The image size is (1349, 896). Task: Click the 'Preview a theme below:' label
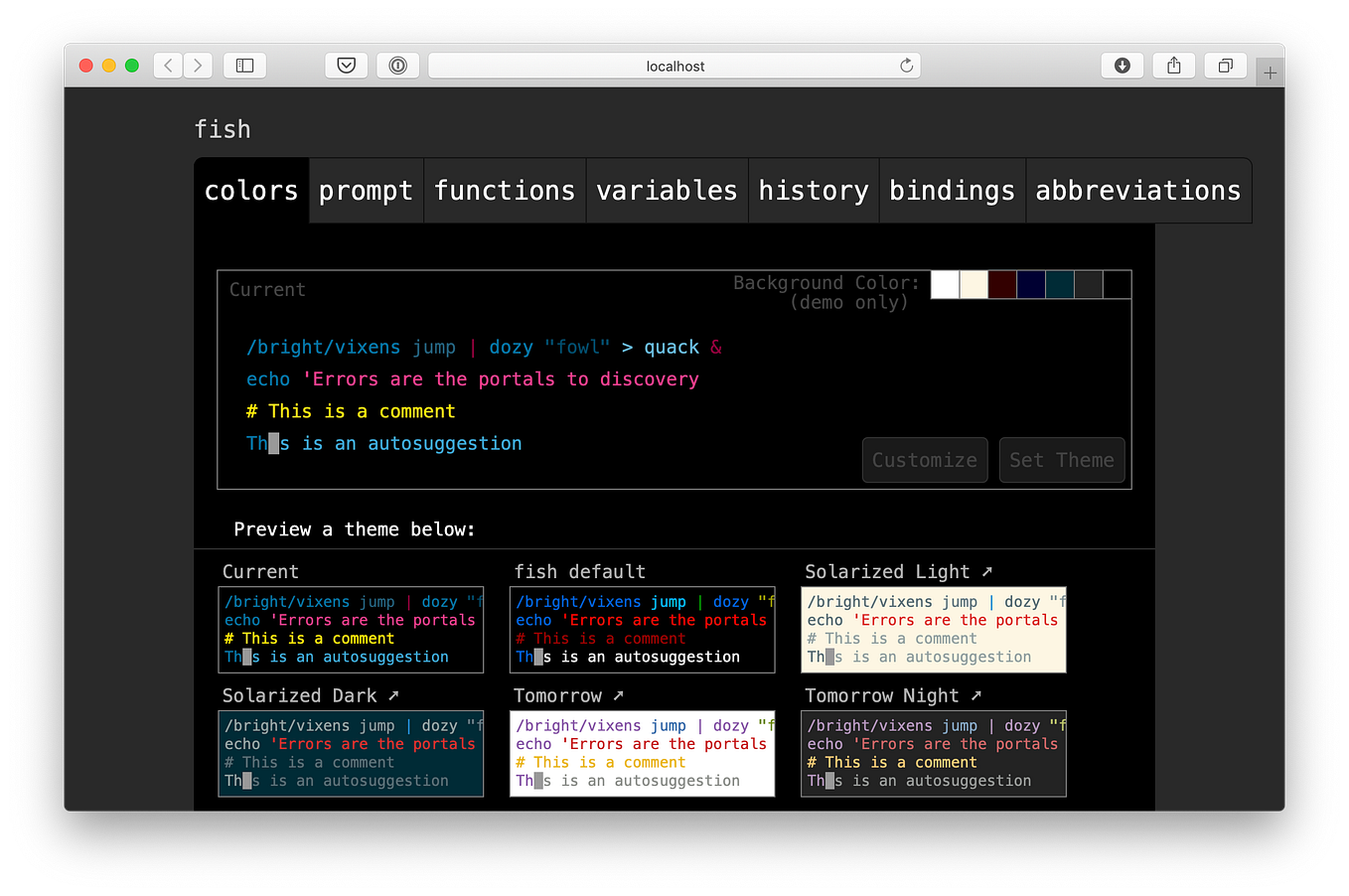click(355, 529)
